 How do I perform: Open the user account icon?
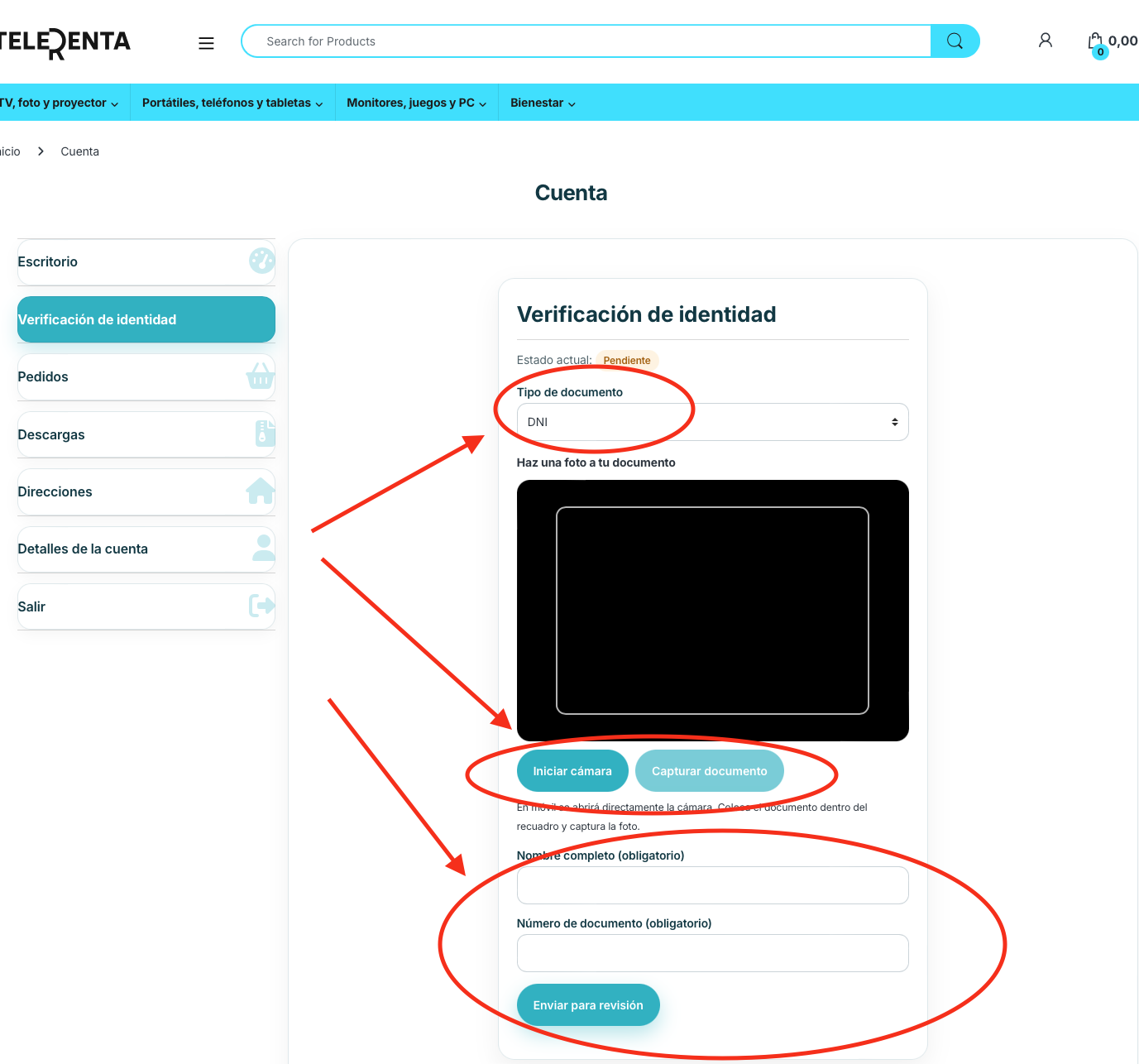[x=1046, y=41]
